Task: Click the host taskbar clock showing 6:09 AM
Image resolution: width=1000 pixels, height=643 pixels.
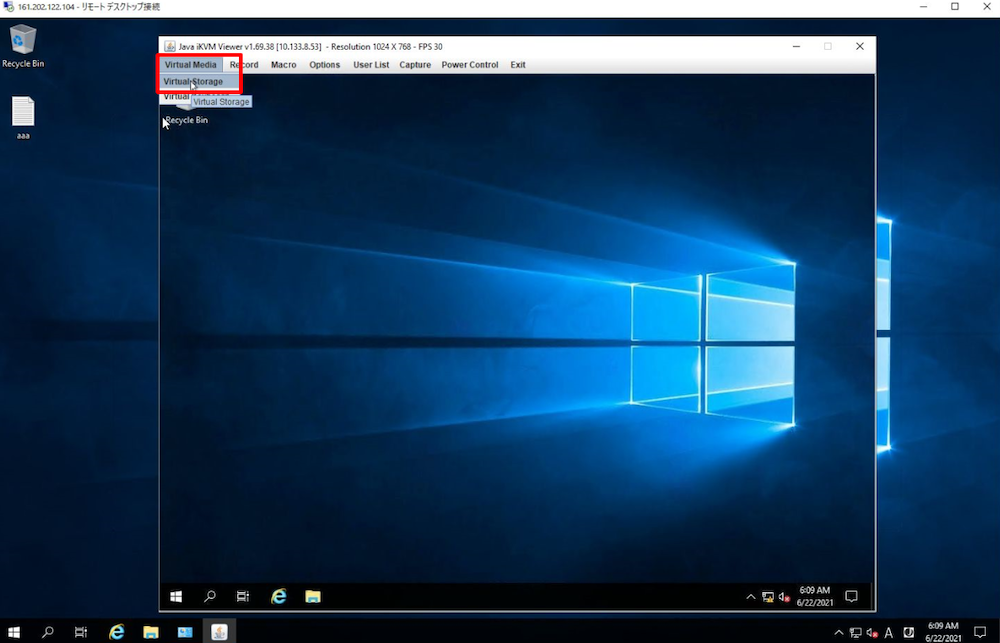Action: tap(942, 632)
